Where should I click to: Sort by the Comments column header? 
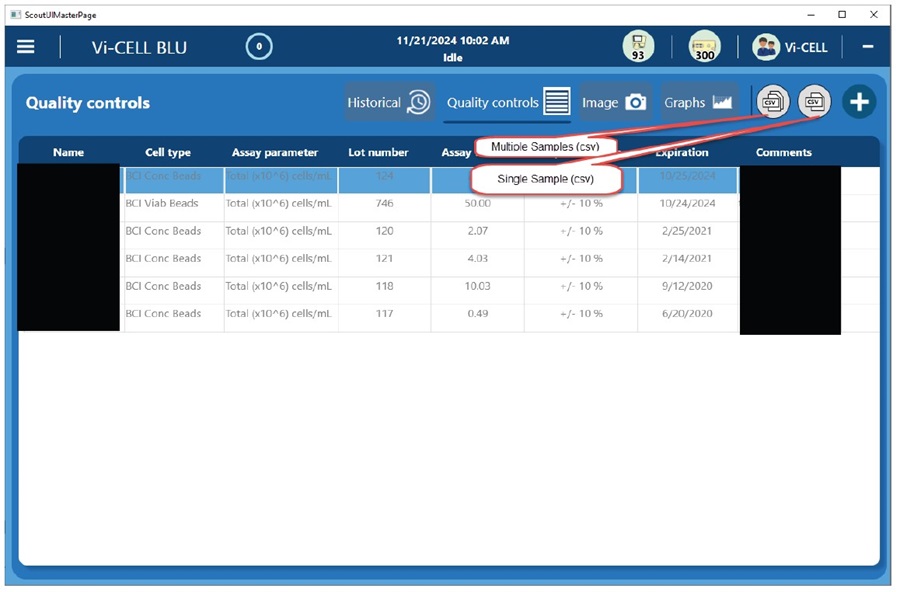click(x=783, y=152)
